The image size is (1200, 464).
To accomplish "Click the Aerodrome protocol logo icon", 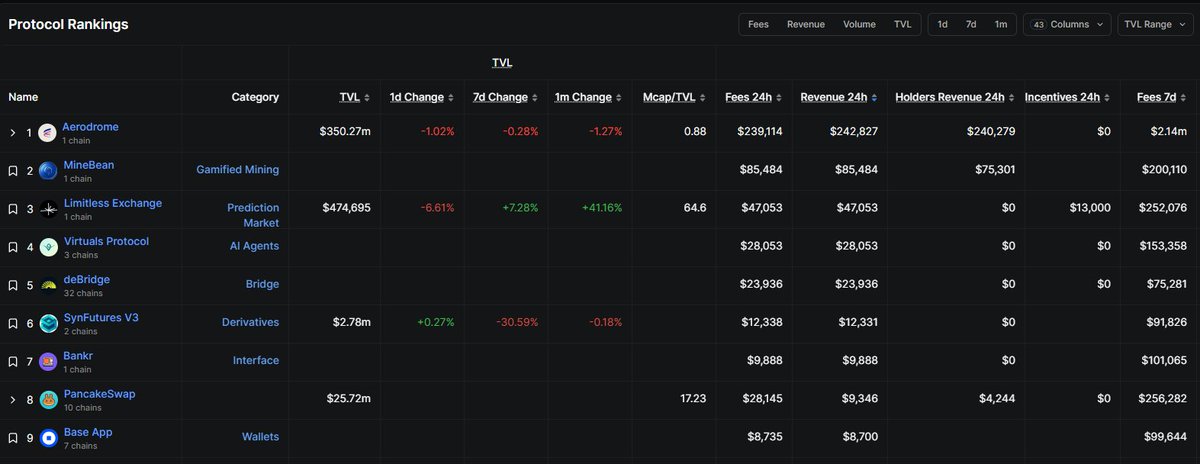I will [47, 133].
